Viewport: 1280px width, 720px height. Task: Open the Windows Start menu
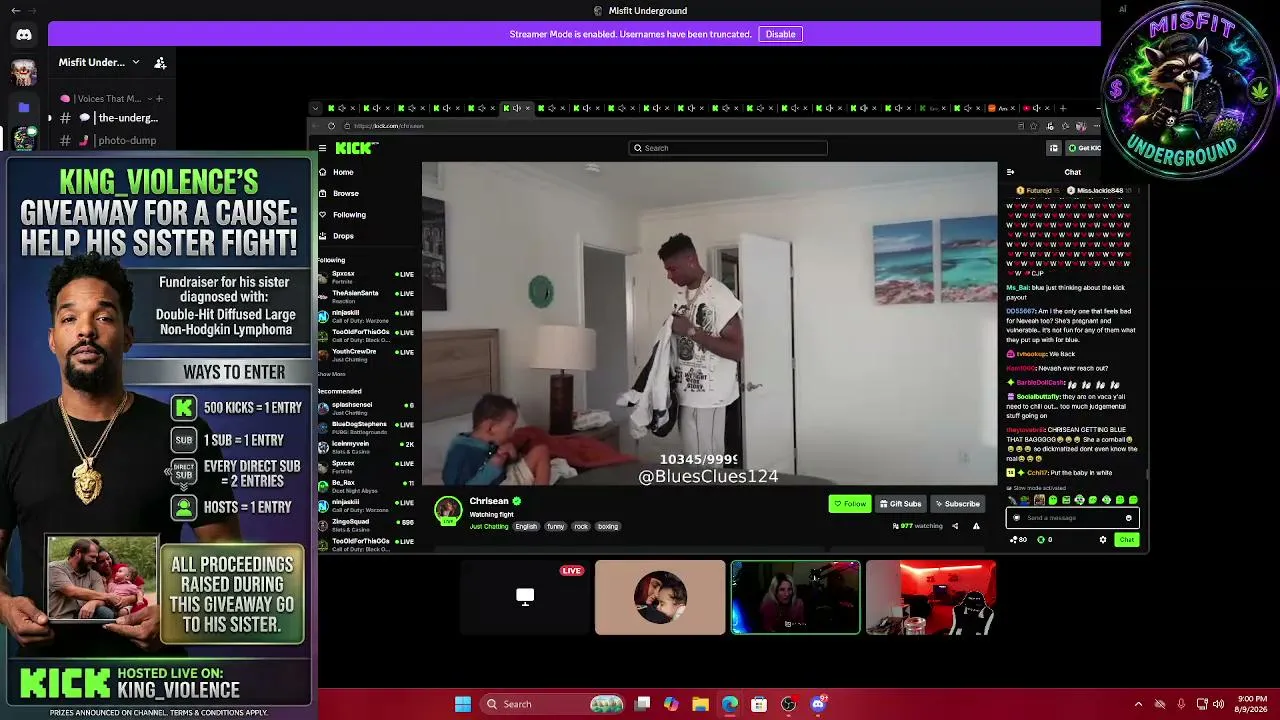(463, 704)
